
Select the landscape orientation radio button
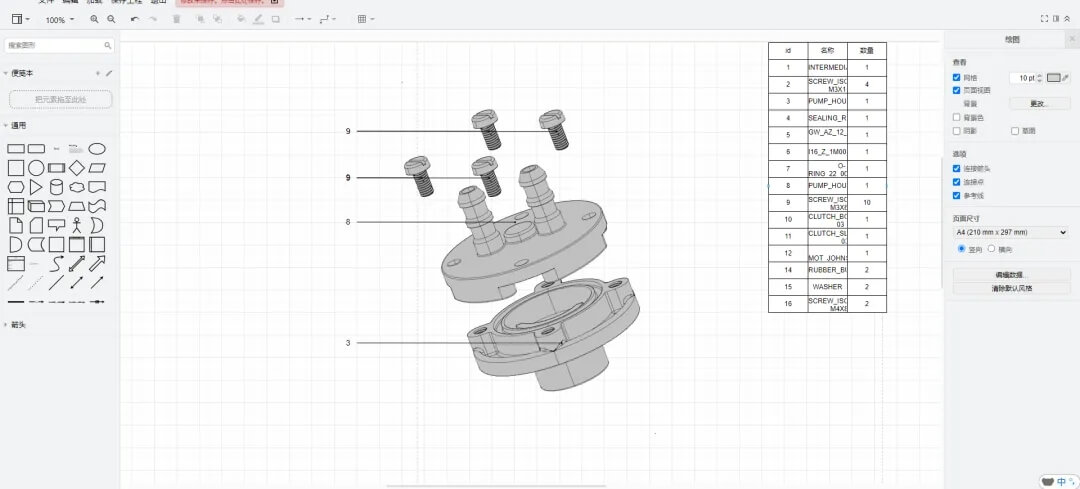[992, 249]
